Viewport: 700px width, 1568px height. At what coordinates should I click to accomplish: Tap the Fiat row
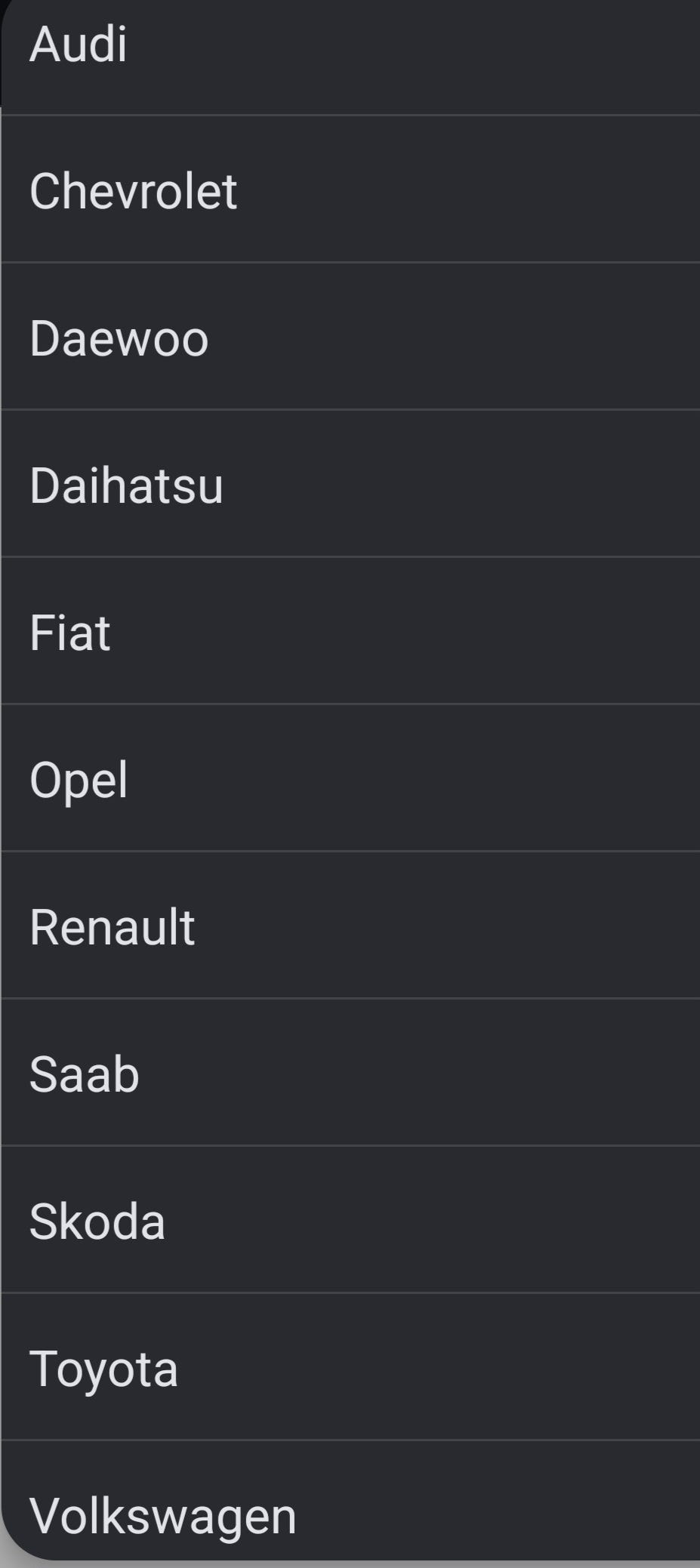click(x=350, y=630)
